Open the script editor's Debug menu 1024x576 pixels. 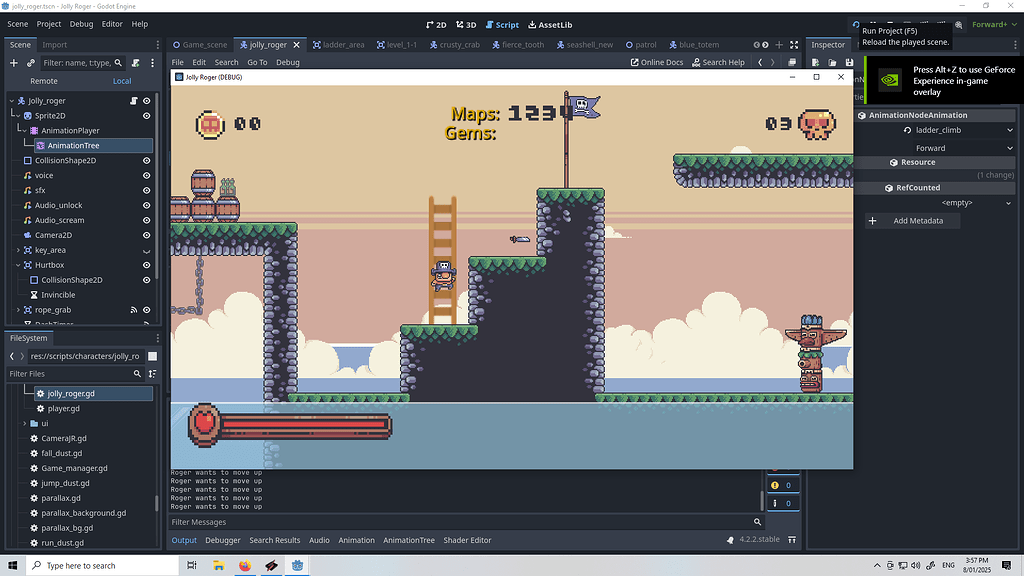[287, 61]
